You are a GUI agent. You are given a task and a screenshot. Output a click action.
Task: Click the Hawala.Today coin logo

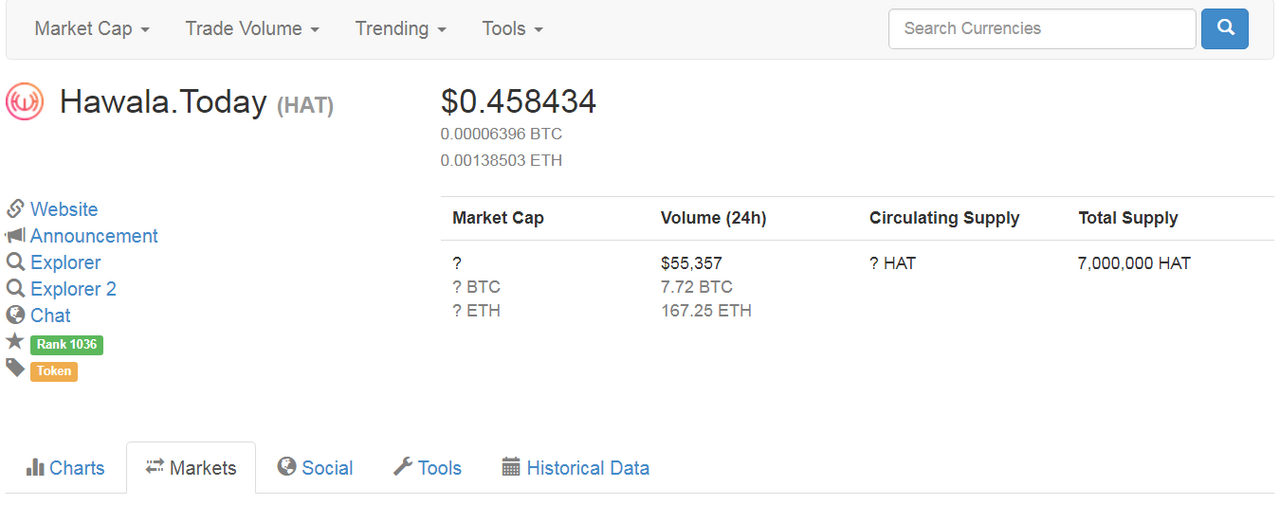click(25, 102)
